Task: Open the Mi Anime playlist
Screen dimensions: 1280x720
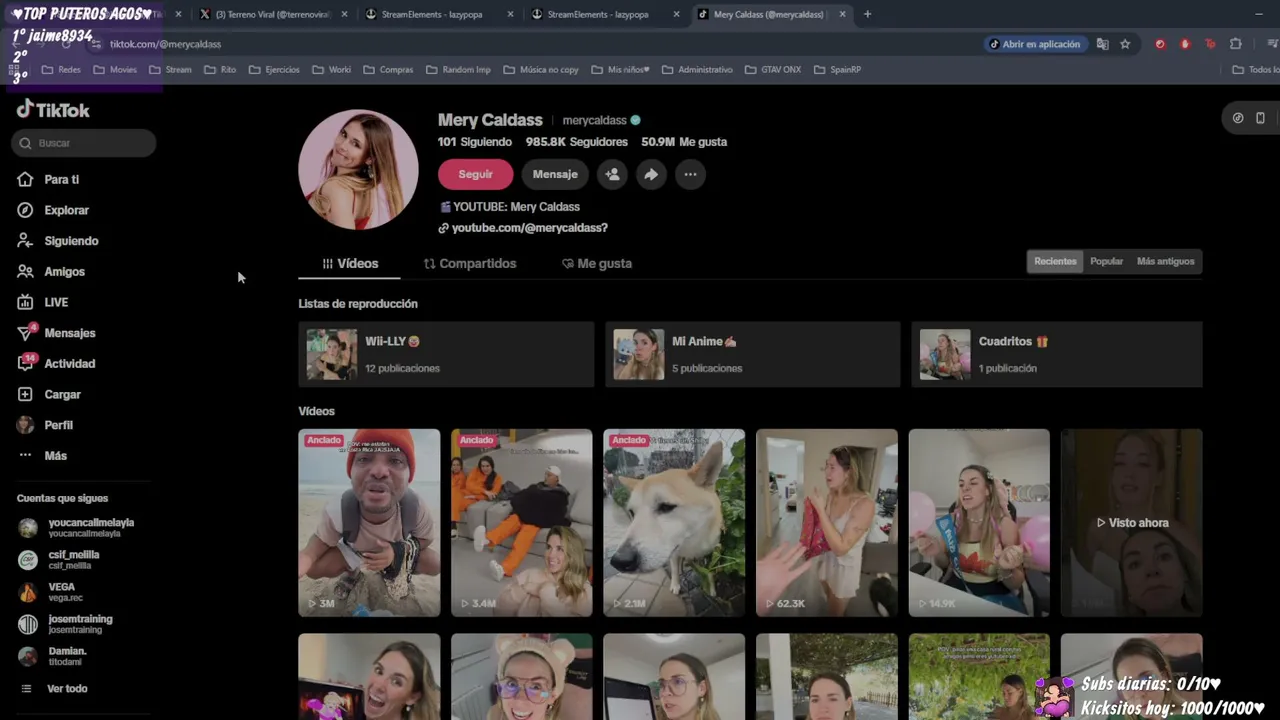Action: point(752,354)
